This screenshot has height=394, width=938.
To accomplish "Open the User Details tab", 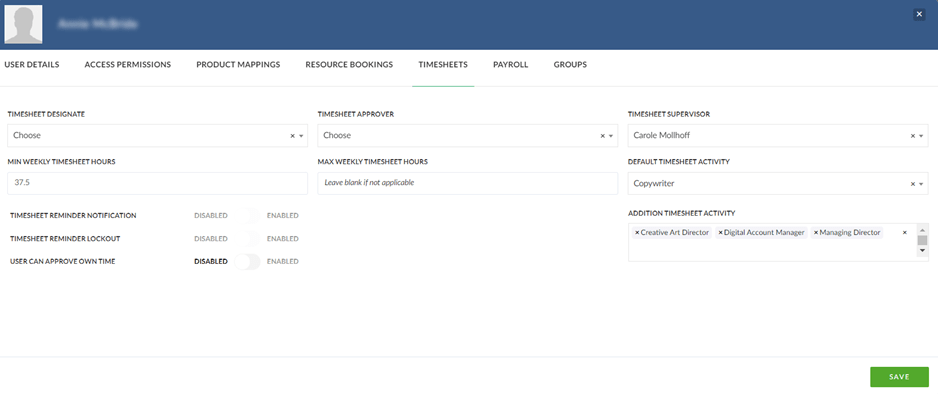I will [x=32, y=65].
